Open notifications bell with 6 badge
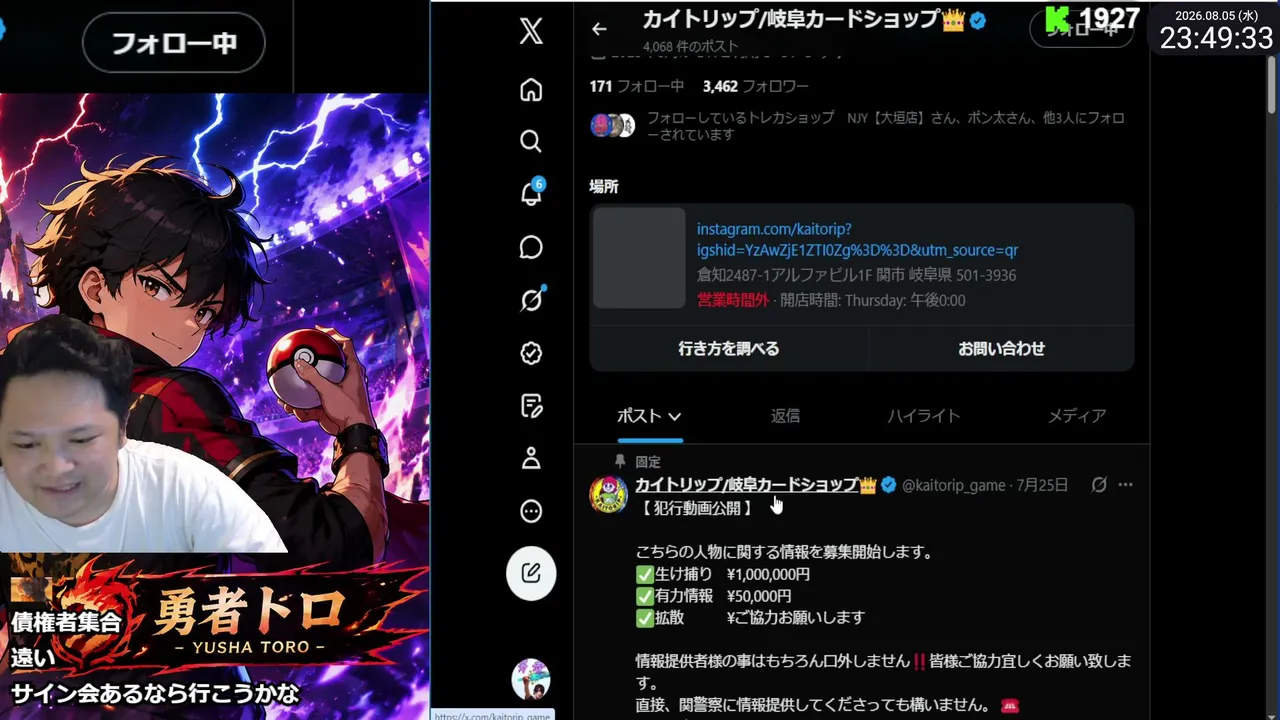Screen dimensions: 1280x720 point(531,192)
